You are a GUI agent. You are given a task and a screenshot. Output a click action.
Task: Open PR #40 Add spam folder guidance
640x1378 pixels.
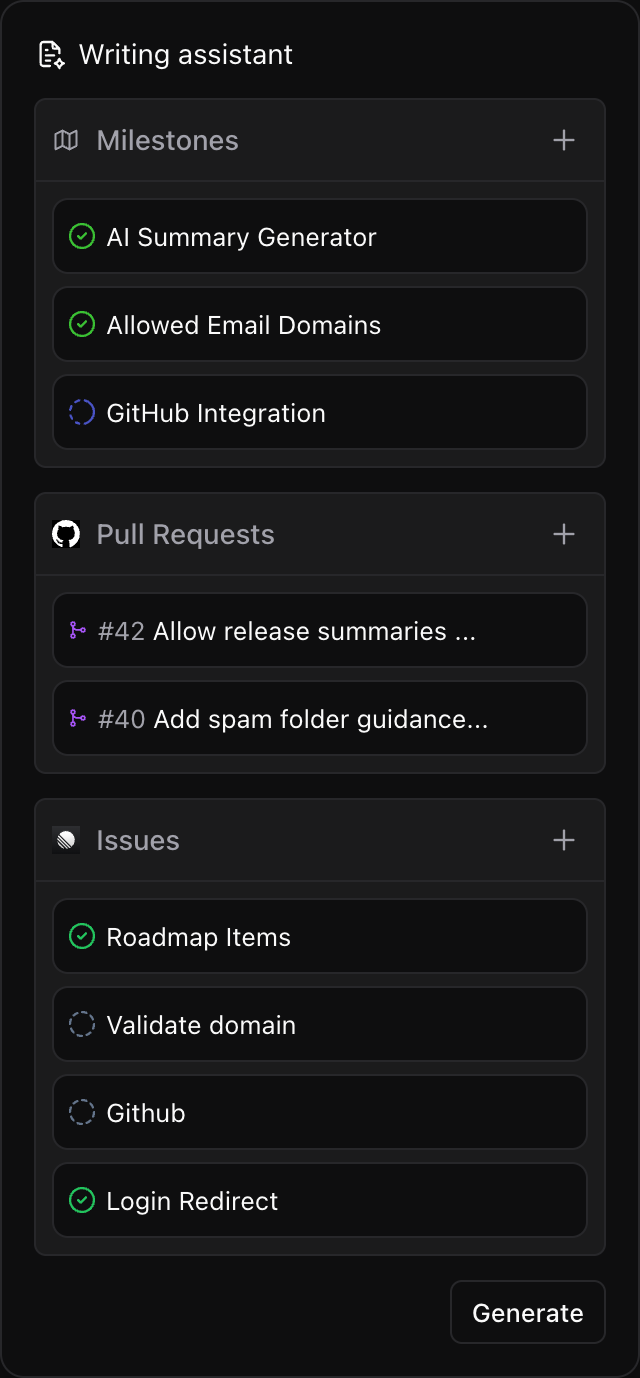pos(319,719)
